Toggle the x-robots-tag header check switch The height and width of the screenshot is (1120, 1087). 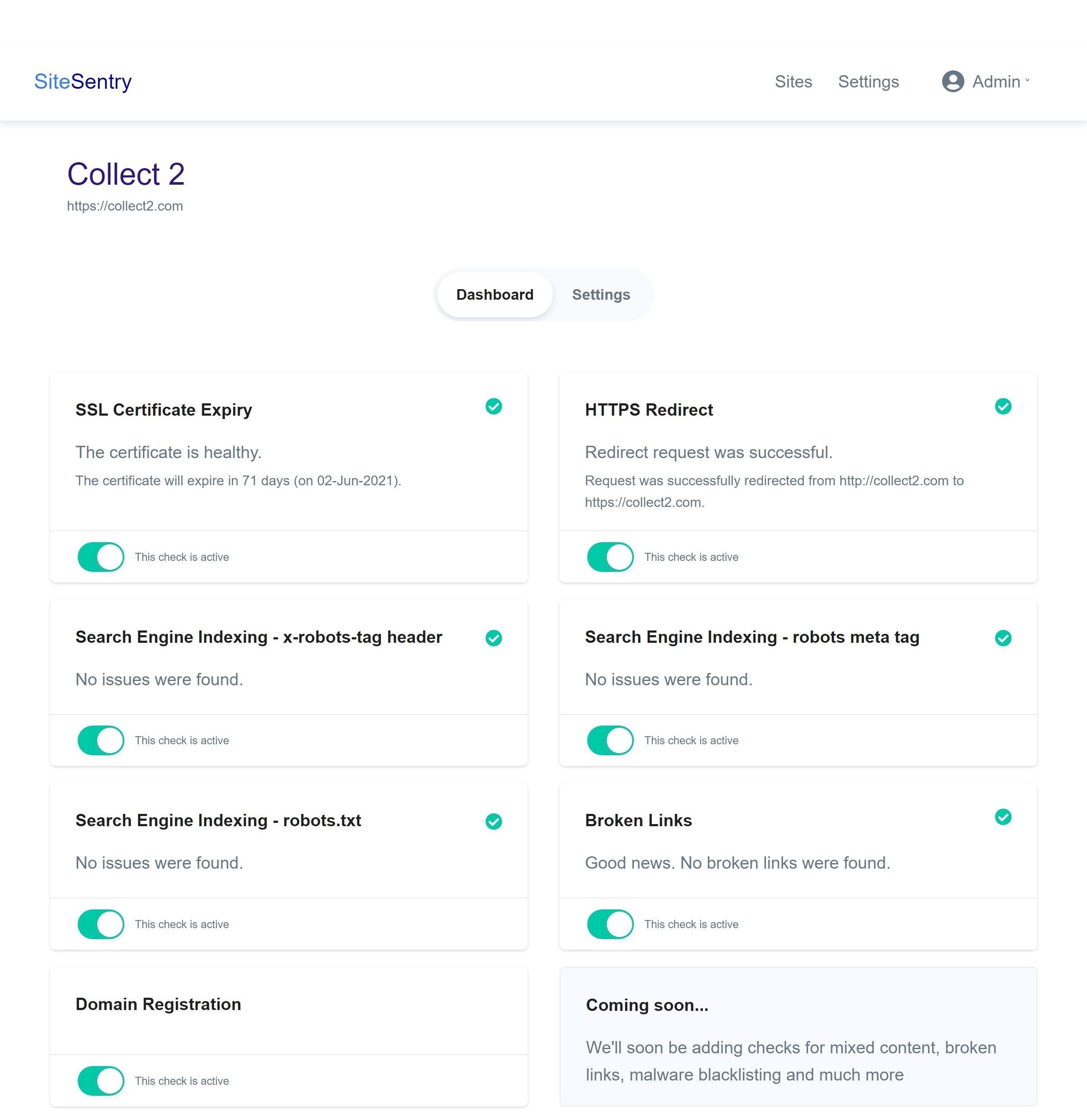[x=101, y=740]
